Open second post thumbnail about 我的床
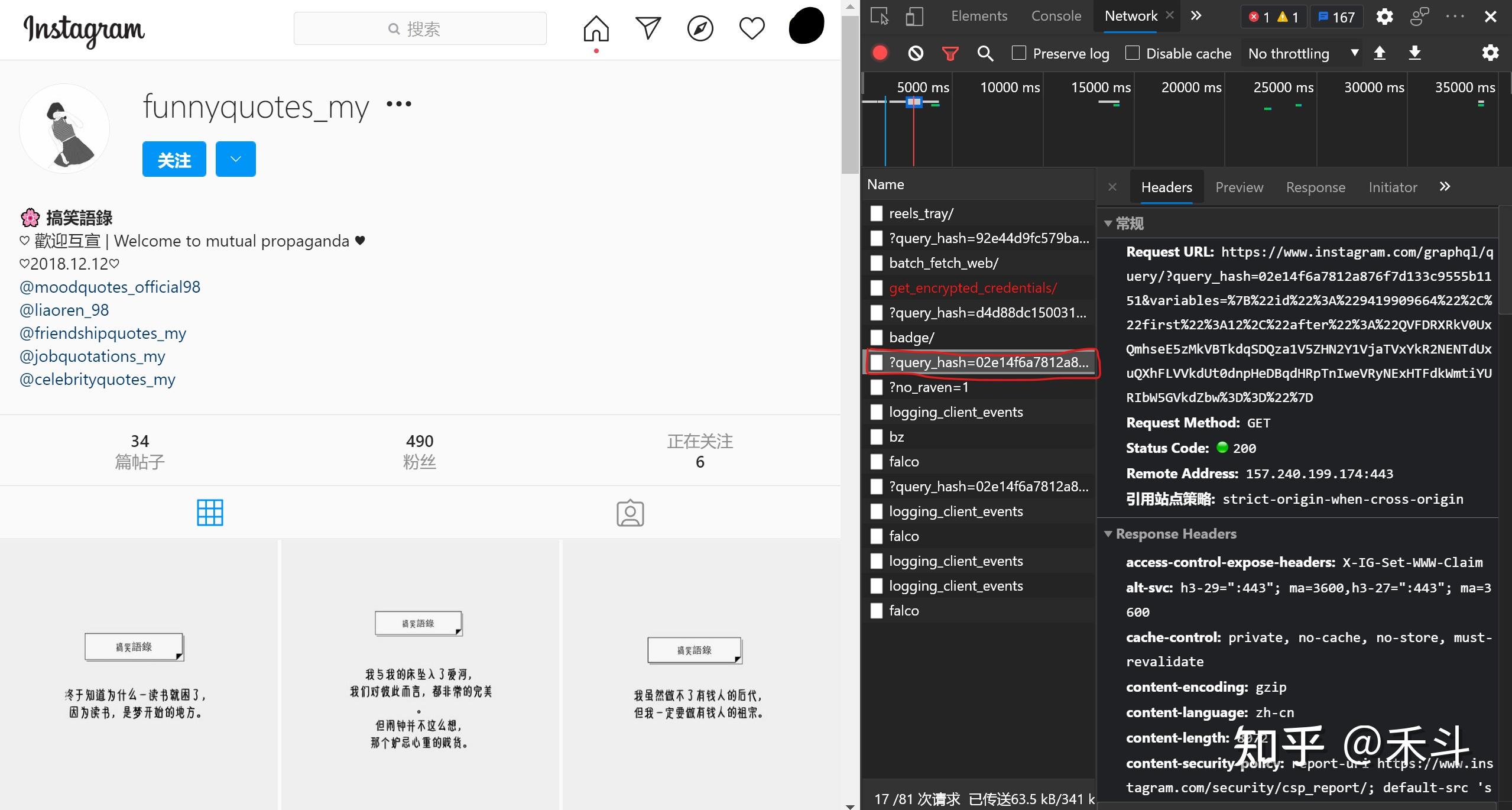This screenshot has height=810, width=1512. click(420, 674)
